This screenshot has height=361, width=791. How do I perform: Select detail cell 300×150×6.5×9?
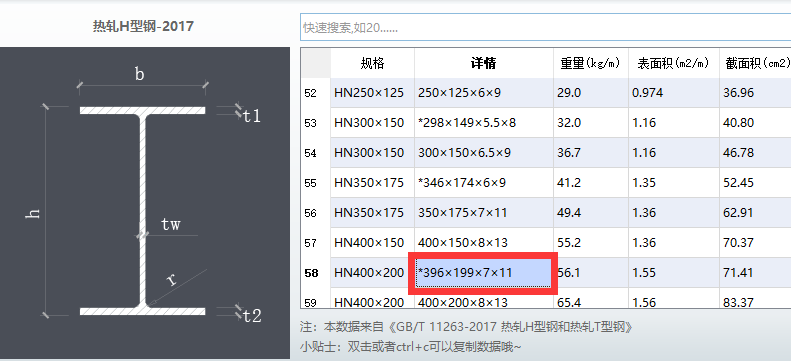click(484, 153)
